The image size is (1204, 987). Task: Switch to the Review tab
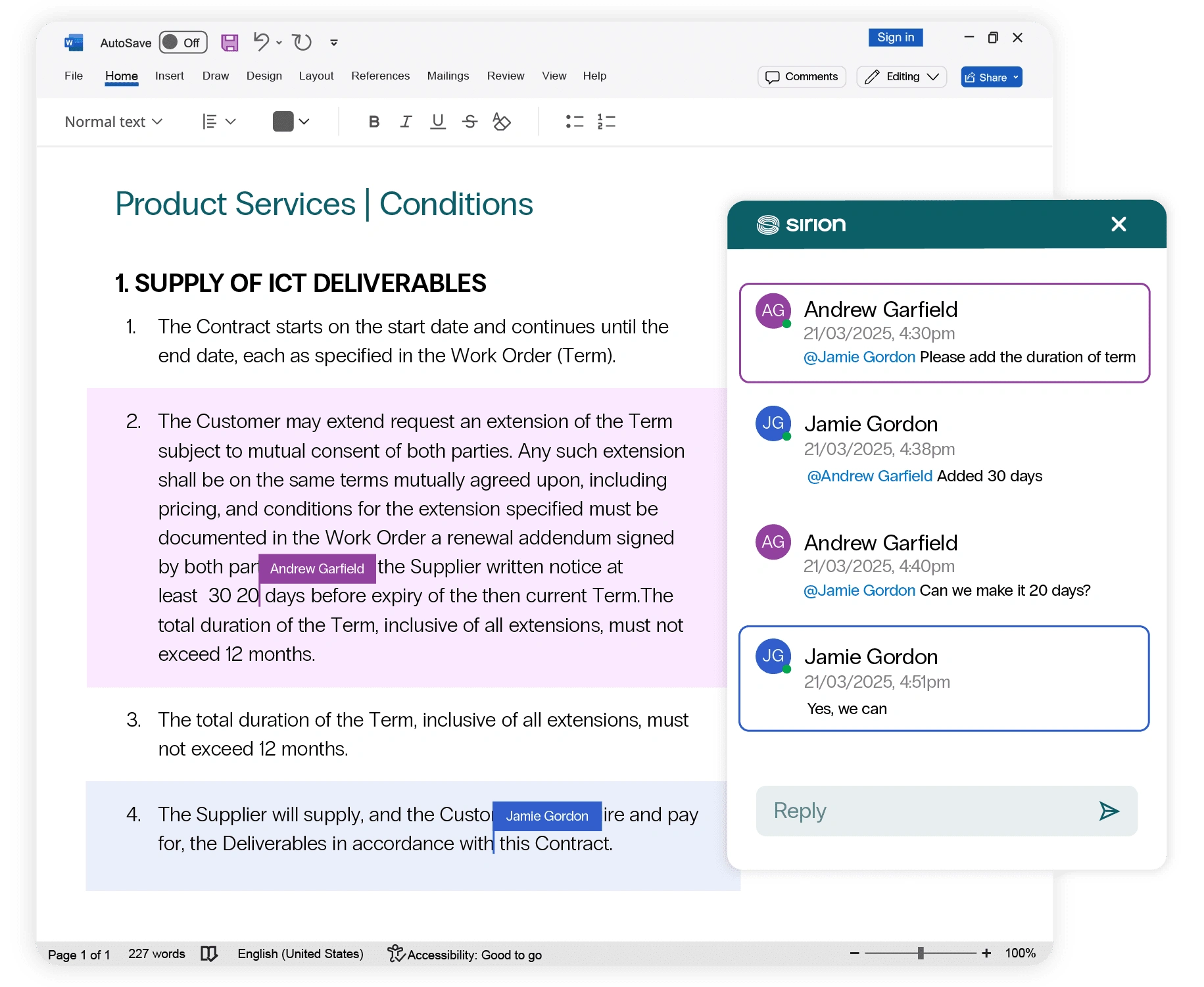[x=505, y=76]
